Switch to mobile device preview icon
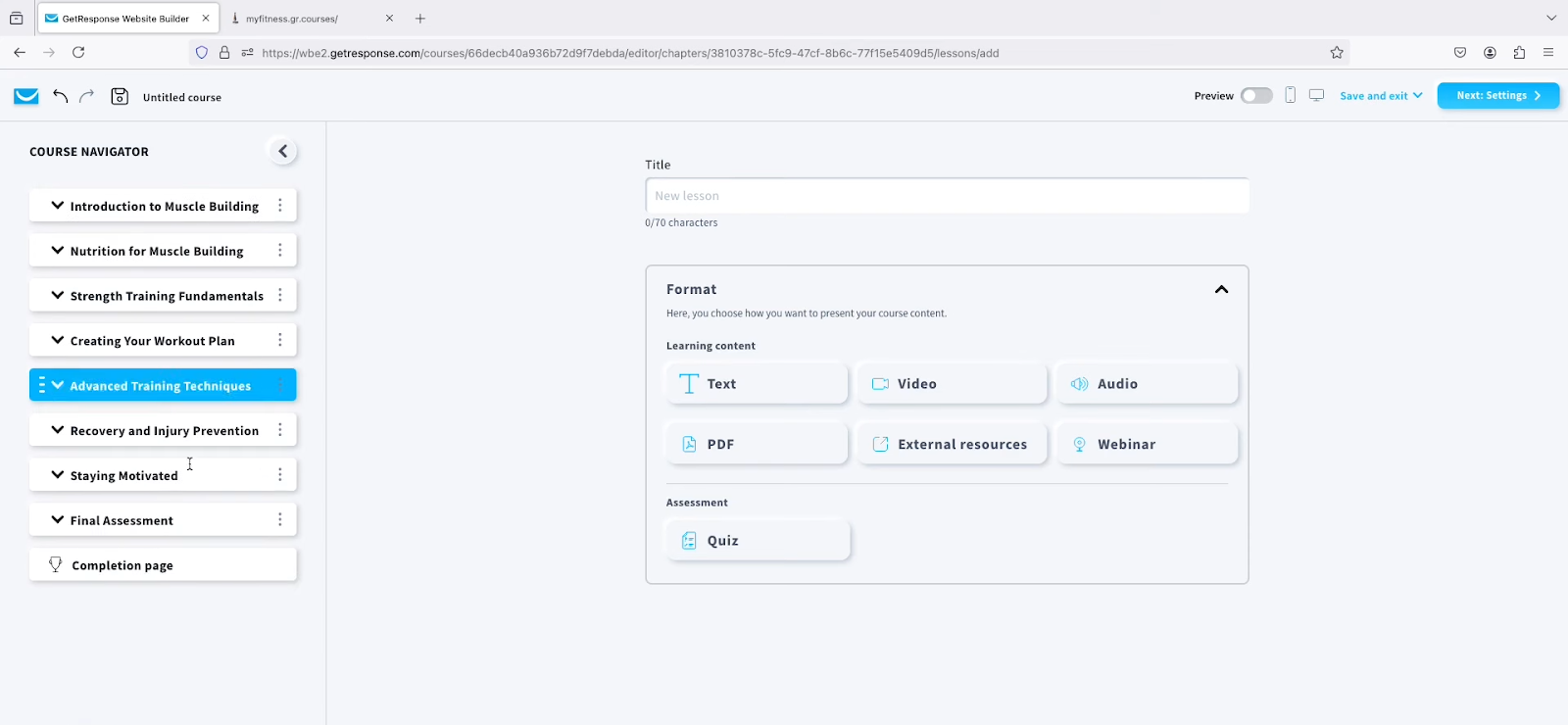The height and width of the screenshot is (725, 1568). point(1290,95)
